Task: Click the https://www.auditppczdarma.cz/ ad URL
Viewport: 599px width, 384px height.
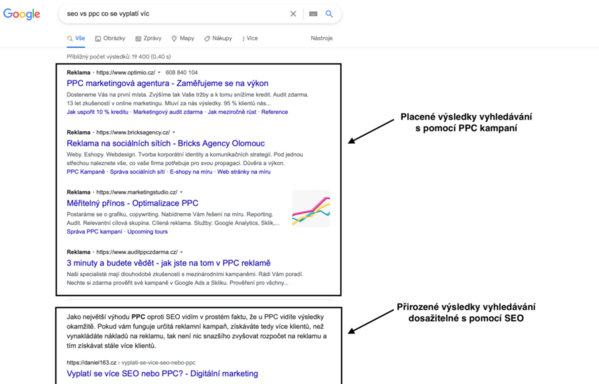Action: pyautogui.click(x=137, y=252)
